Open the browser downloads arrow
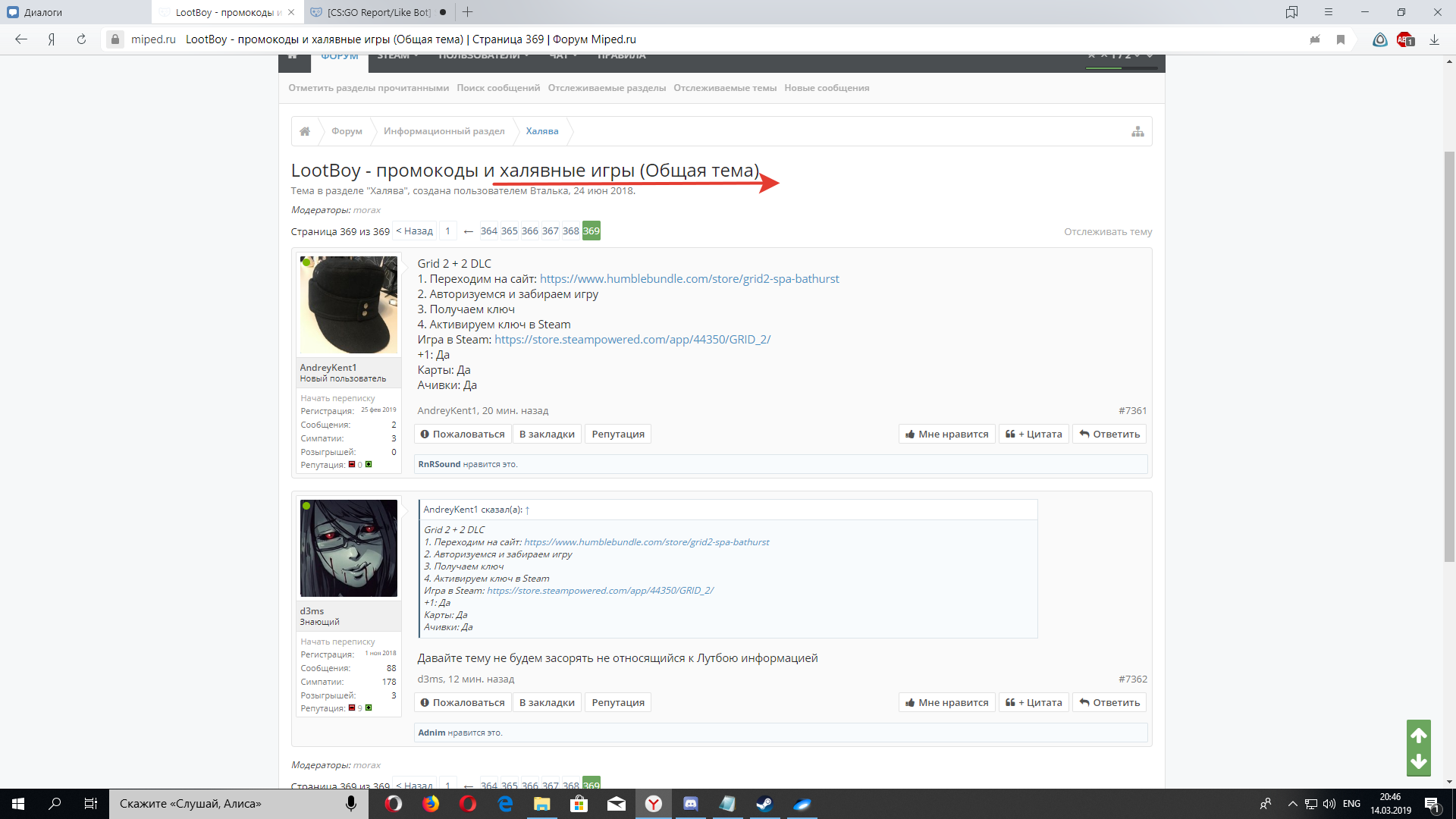This screenshot has height=819, width=1456. click(1434, 39)
